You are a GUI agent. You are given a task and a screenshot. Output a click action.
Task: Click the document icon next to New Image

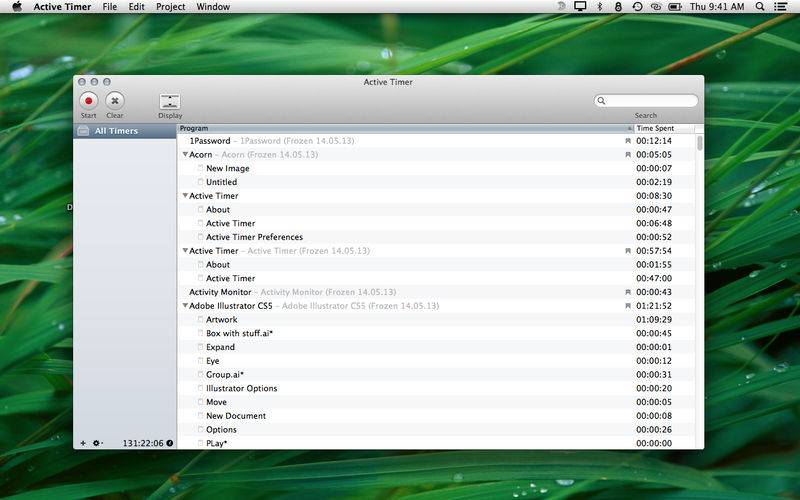[x=201, y=168]
